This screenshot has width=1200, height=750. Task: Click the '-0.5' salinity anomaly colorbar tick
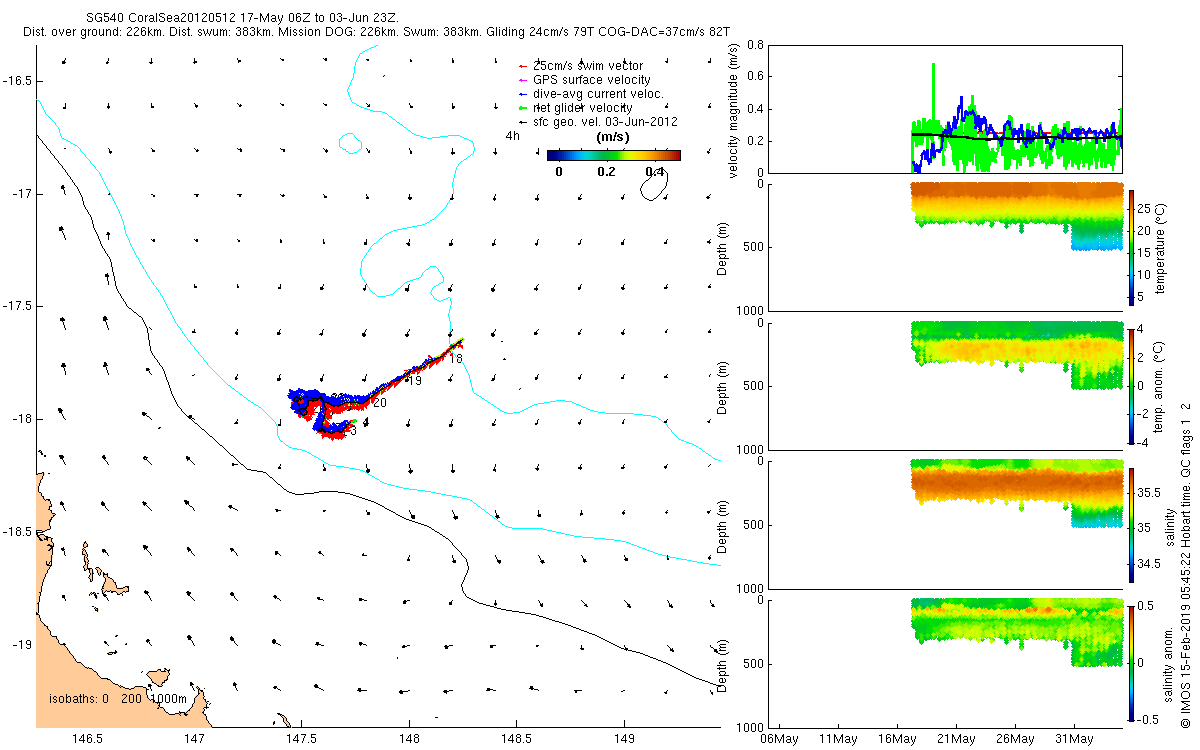1149,718
